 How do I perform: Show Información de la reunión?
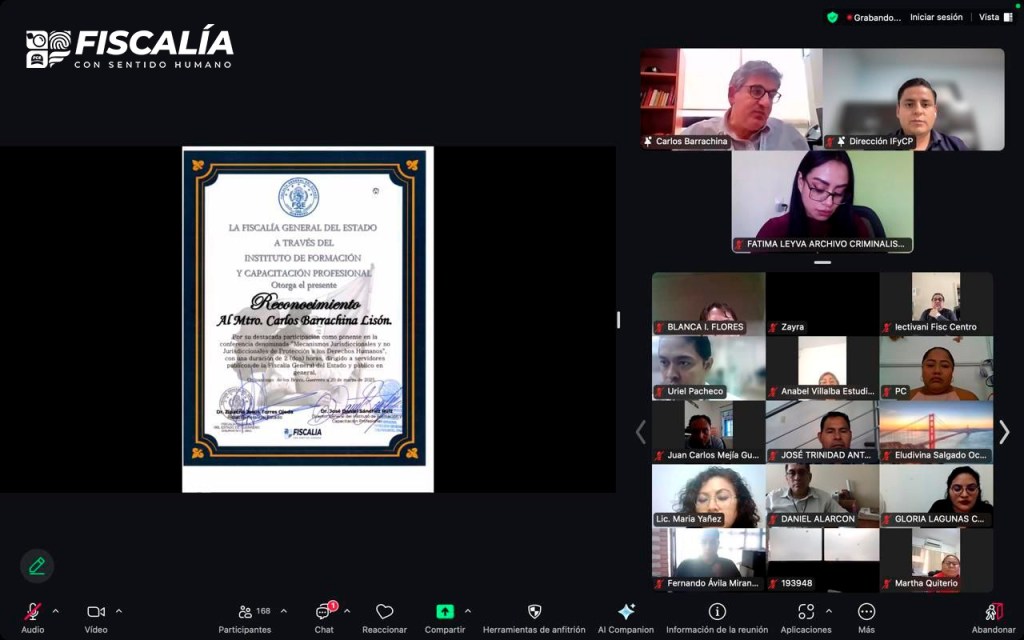717,612
